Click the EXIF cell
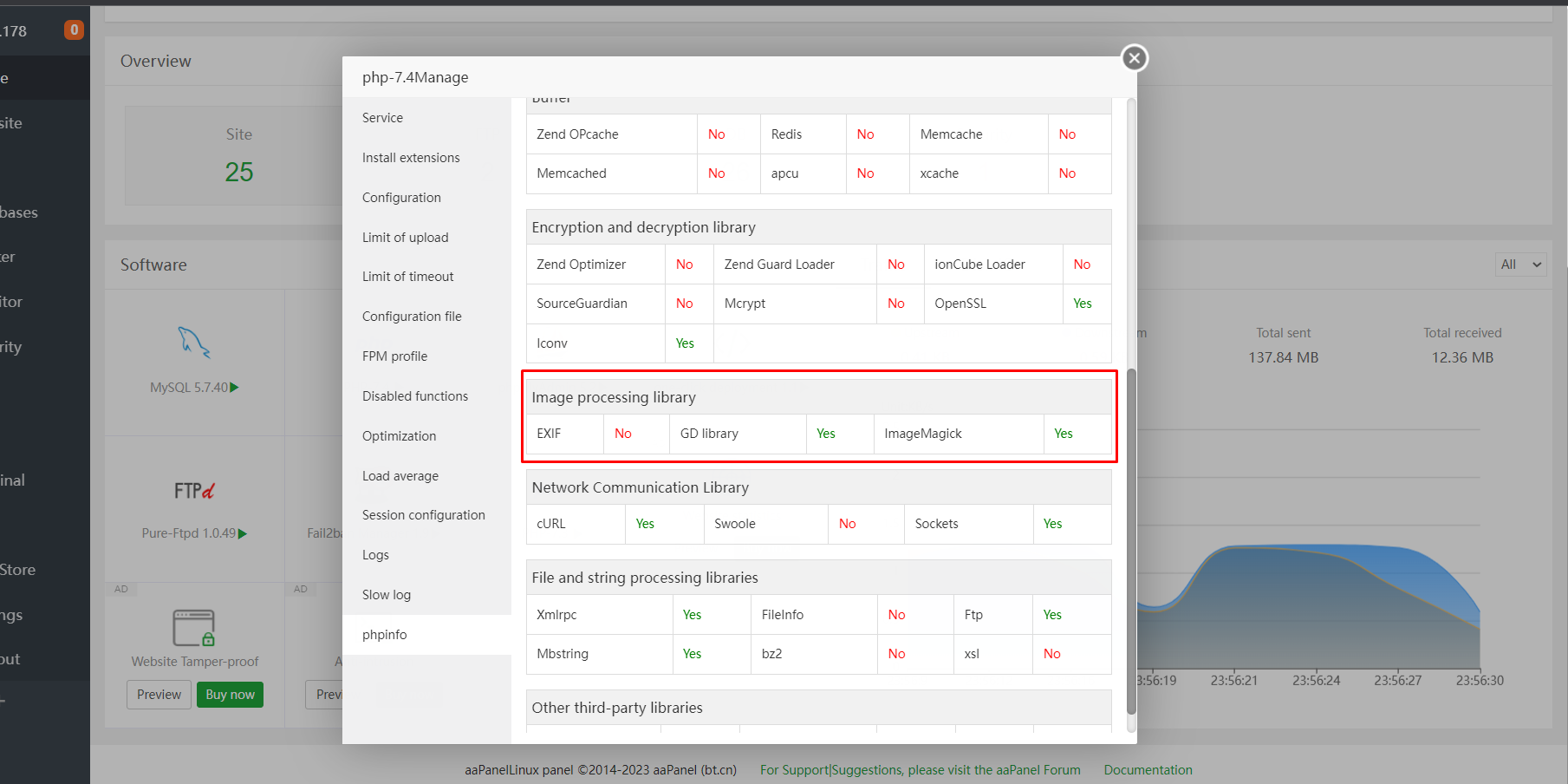The height and width of the screenshot is (784, 1568). pos(565,434)
